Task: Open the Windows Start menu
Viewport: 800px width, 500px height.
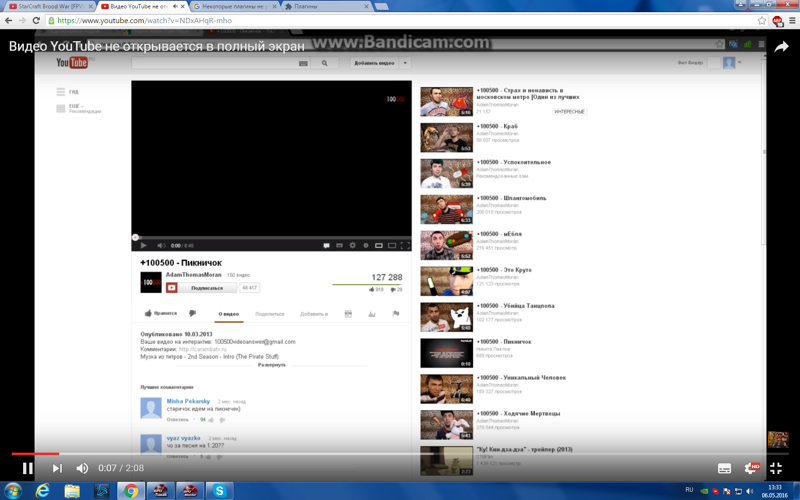Action: (13, 491)
